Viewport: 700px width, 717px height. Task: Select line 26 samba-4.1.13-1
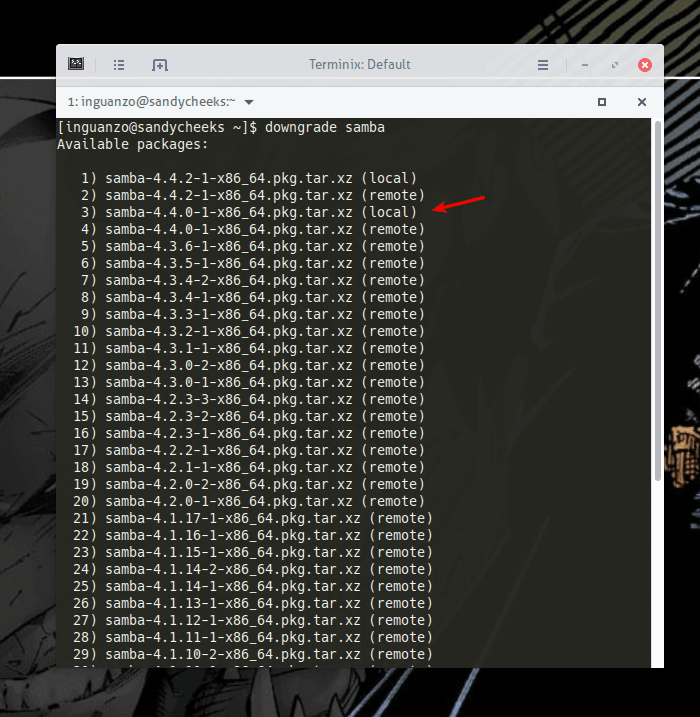tap(253, 604)
